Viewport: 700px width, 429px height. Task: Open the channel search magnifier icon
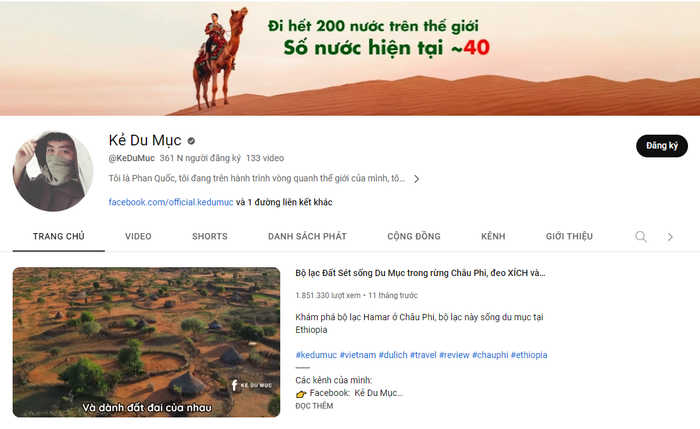pyautogui.click(x=641, y=237)
